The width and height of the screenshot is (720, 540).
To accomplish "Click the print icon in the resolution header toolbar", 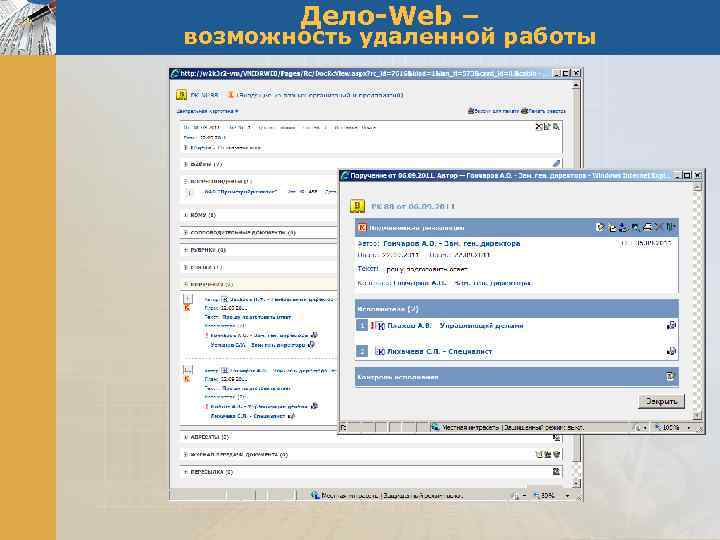I will click(x=647, y=227).
